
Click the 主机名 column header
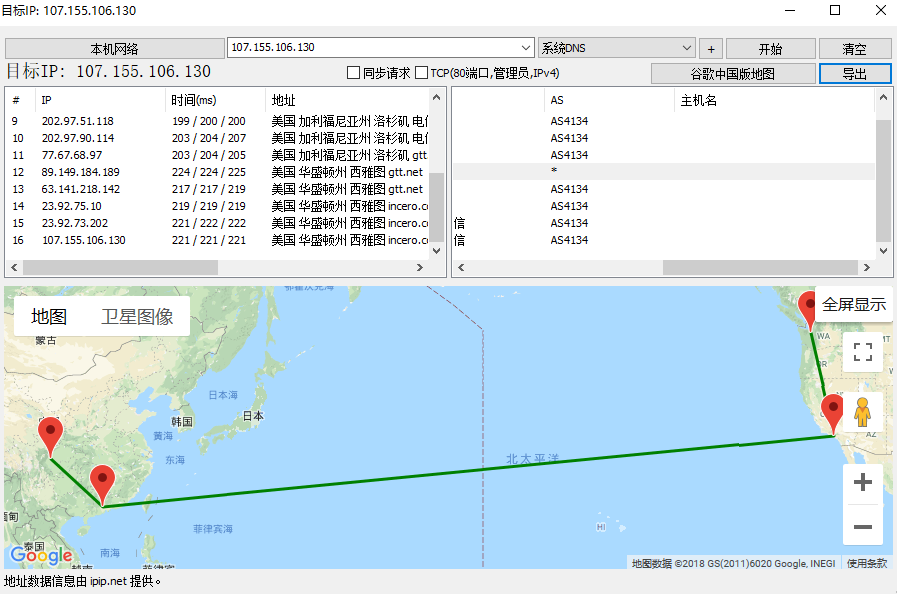775,100
